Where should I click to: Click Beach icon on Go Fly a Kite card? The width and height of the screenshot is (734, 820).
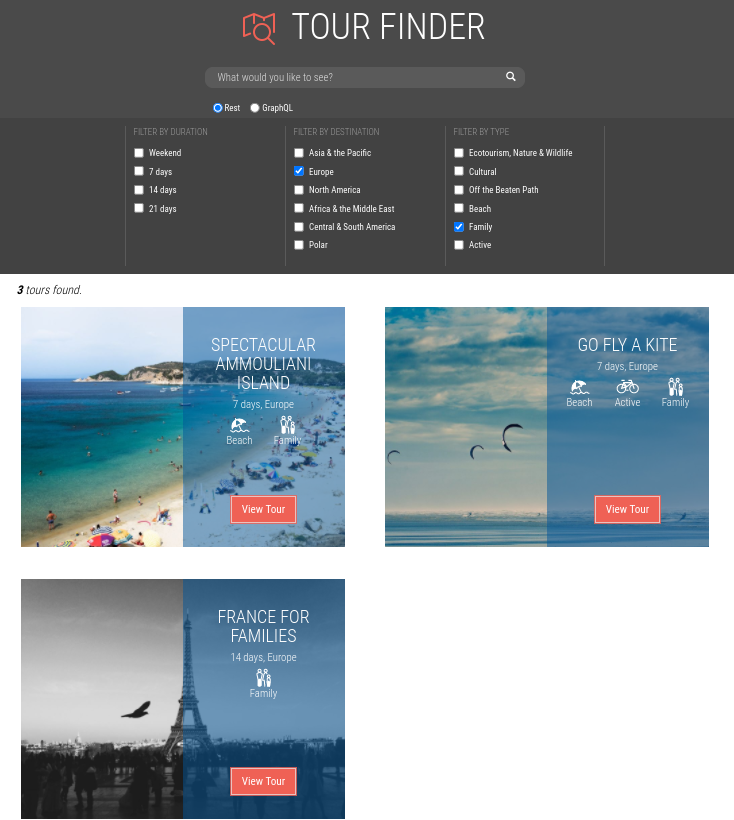tap(579, 387)
